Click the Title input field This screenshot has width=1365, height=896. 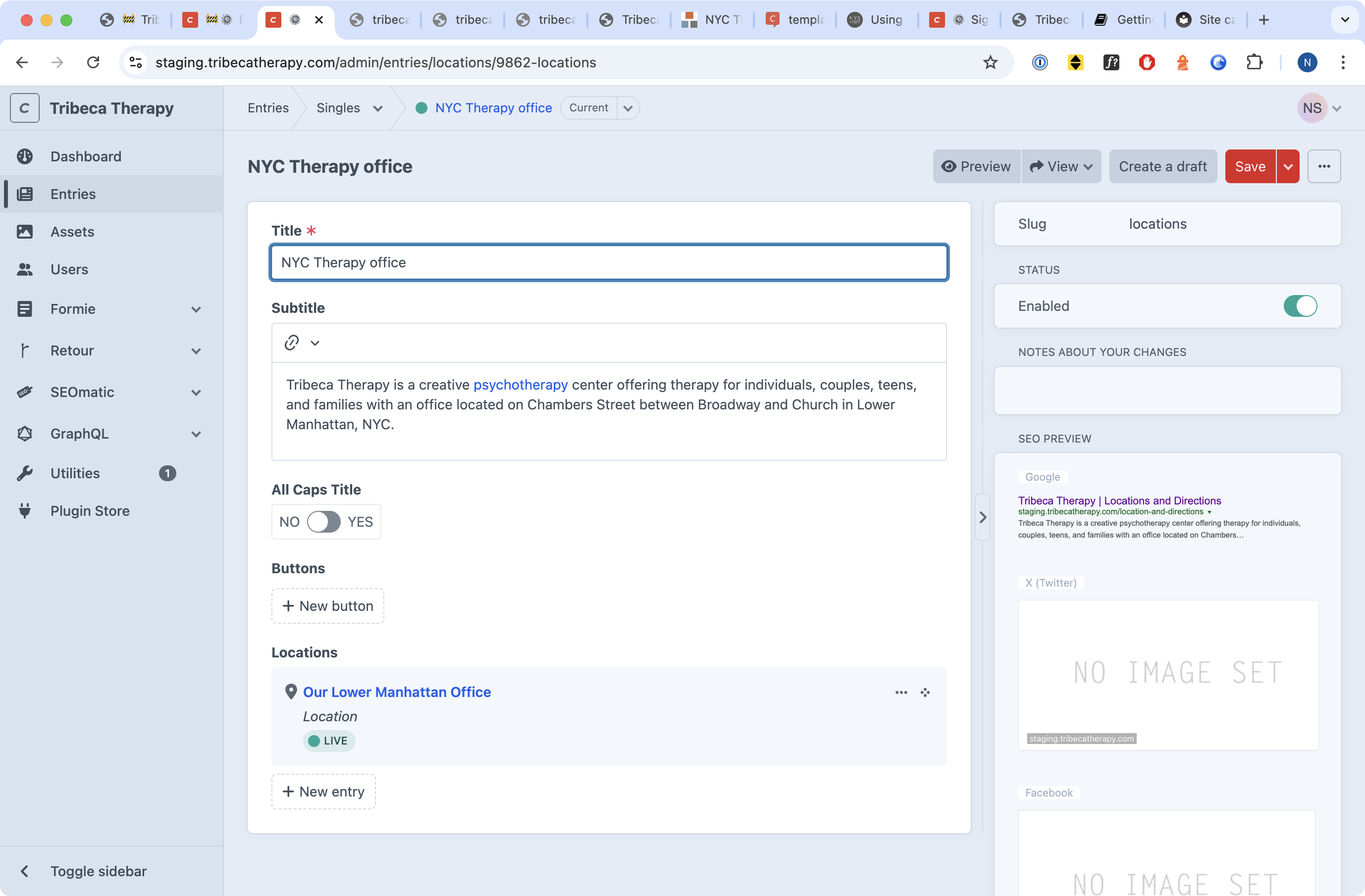click(609, 262)
